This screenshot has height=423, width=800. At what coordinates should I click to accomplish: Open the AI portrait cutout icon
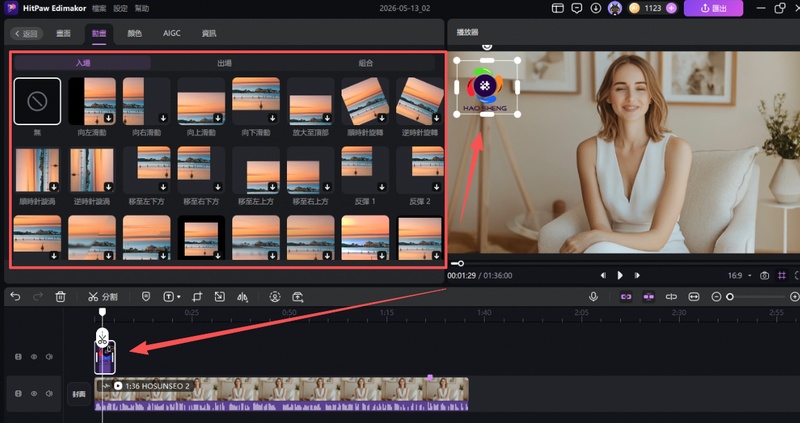275,296
